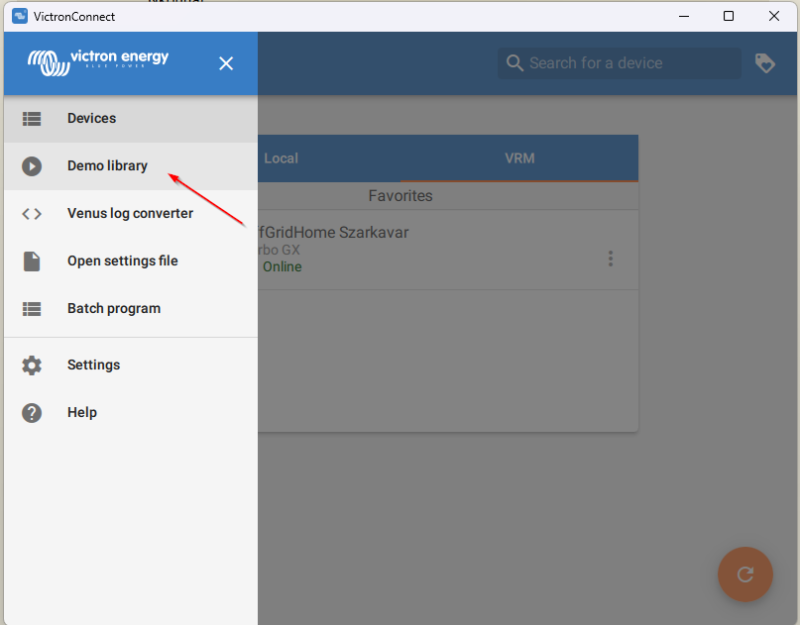Screen dimensions: 800x625
Task: Open the Devices menu entry
Action: click(x=131, y=118)
